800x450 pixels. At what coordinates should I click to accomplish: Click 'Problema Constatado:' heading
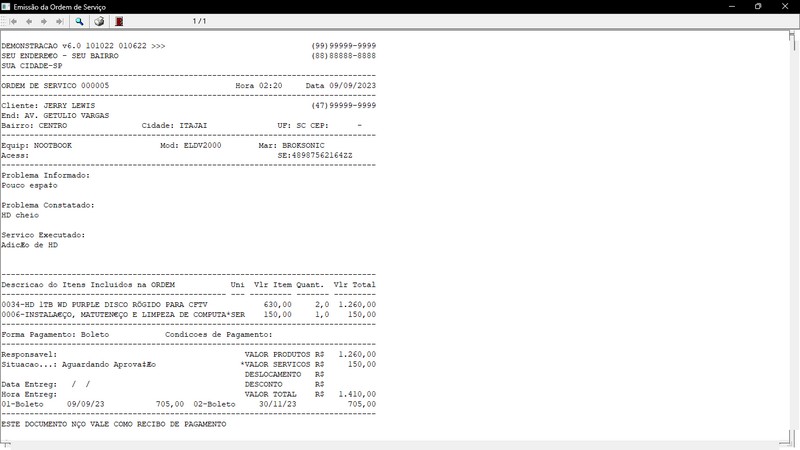(48, 205)
